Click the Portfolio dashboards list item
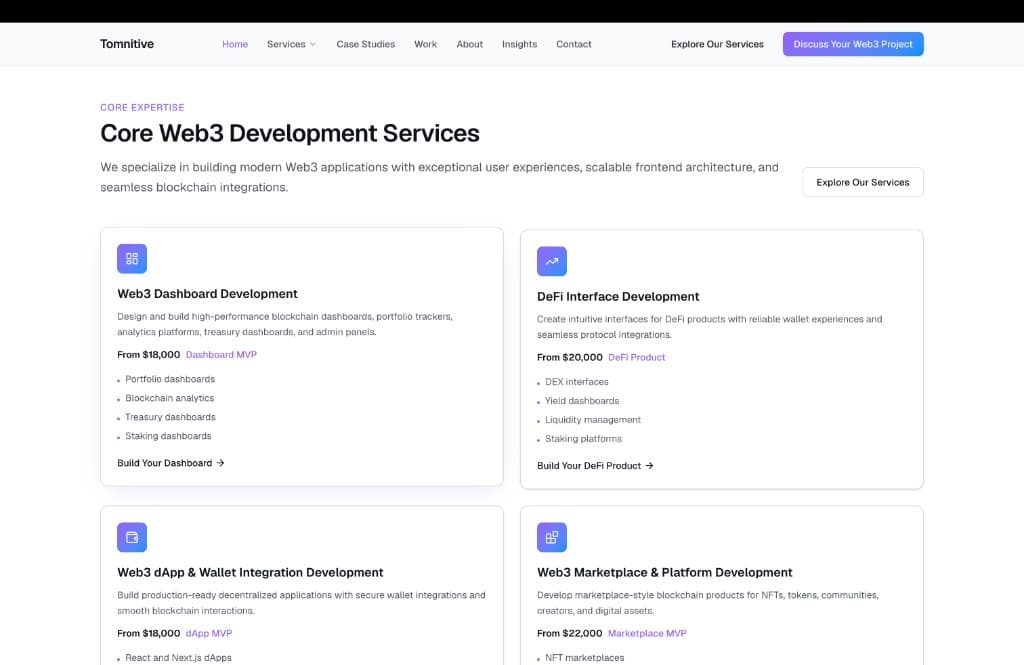 pyautogui.click(x=170, y=380)
